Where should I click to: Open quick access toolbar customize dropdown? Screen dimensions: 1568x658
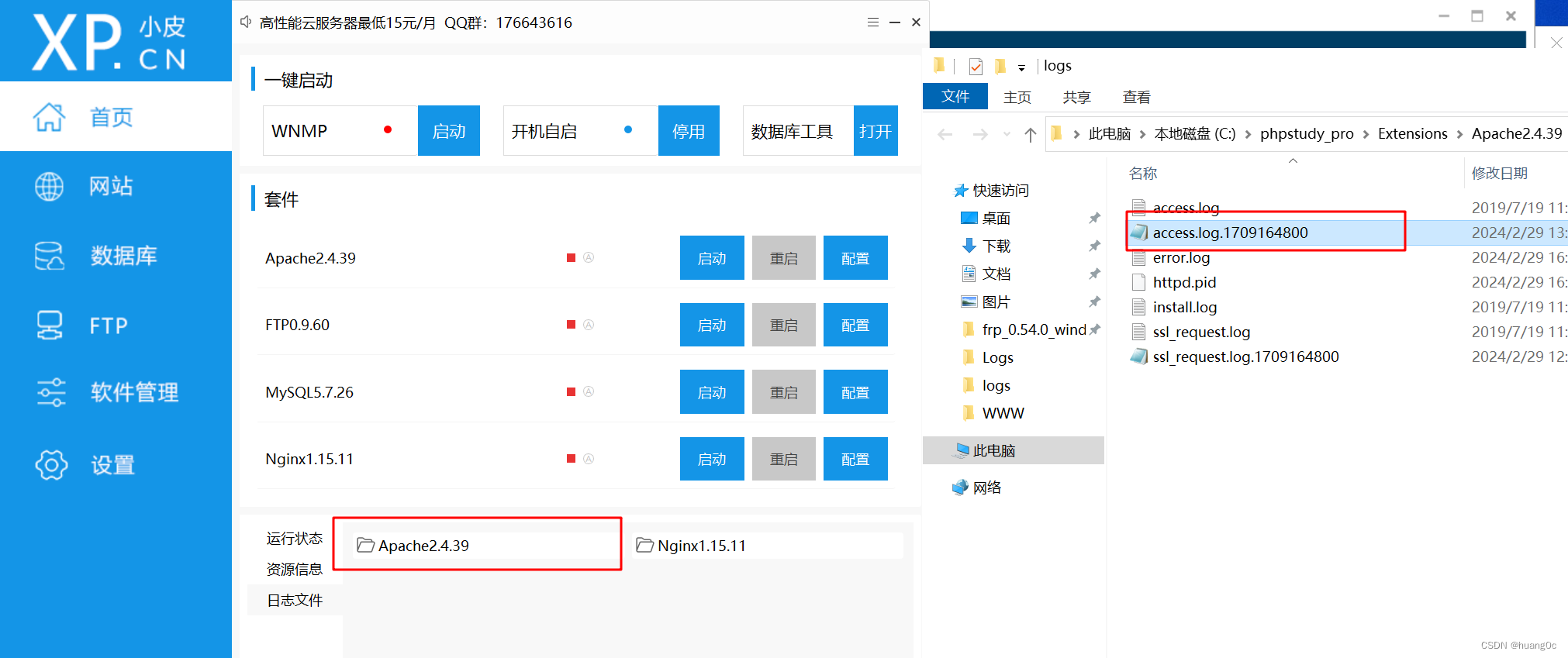click(x=1021, y=67)
